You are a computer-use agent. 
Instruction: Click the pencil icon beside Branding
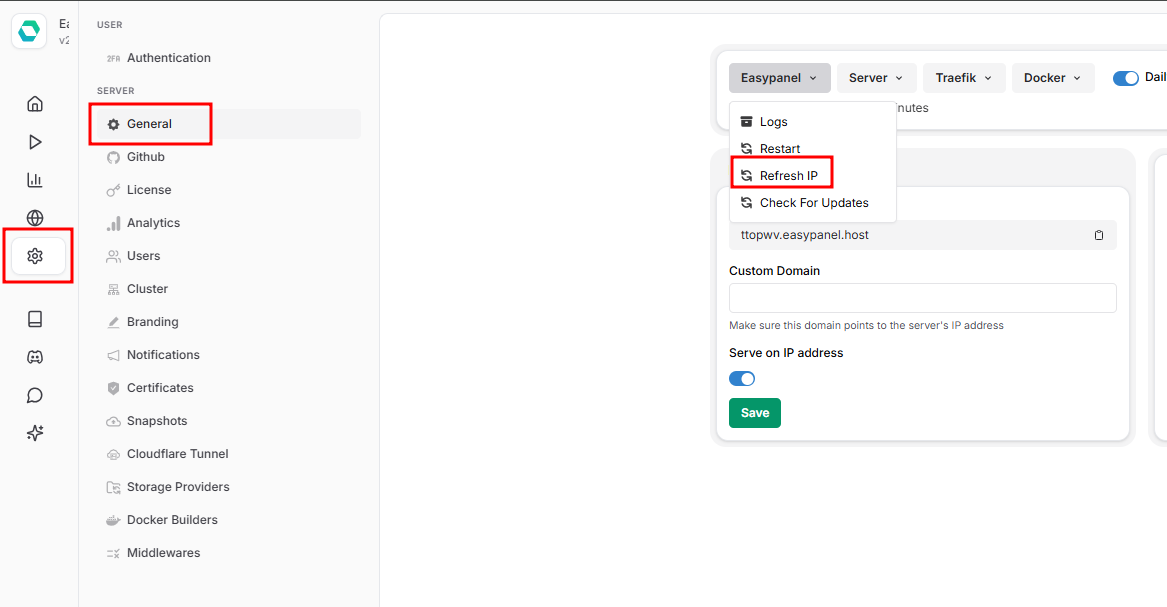point(113,322)
